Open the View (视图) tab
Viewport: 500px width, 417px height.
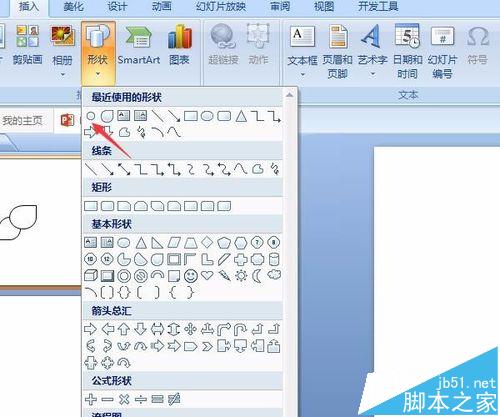[323, 7]
